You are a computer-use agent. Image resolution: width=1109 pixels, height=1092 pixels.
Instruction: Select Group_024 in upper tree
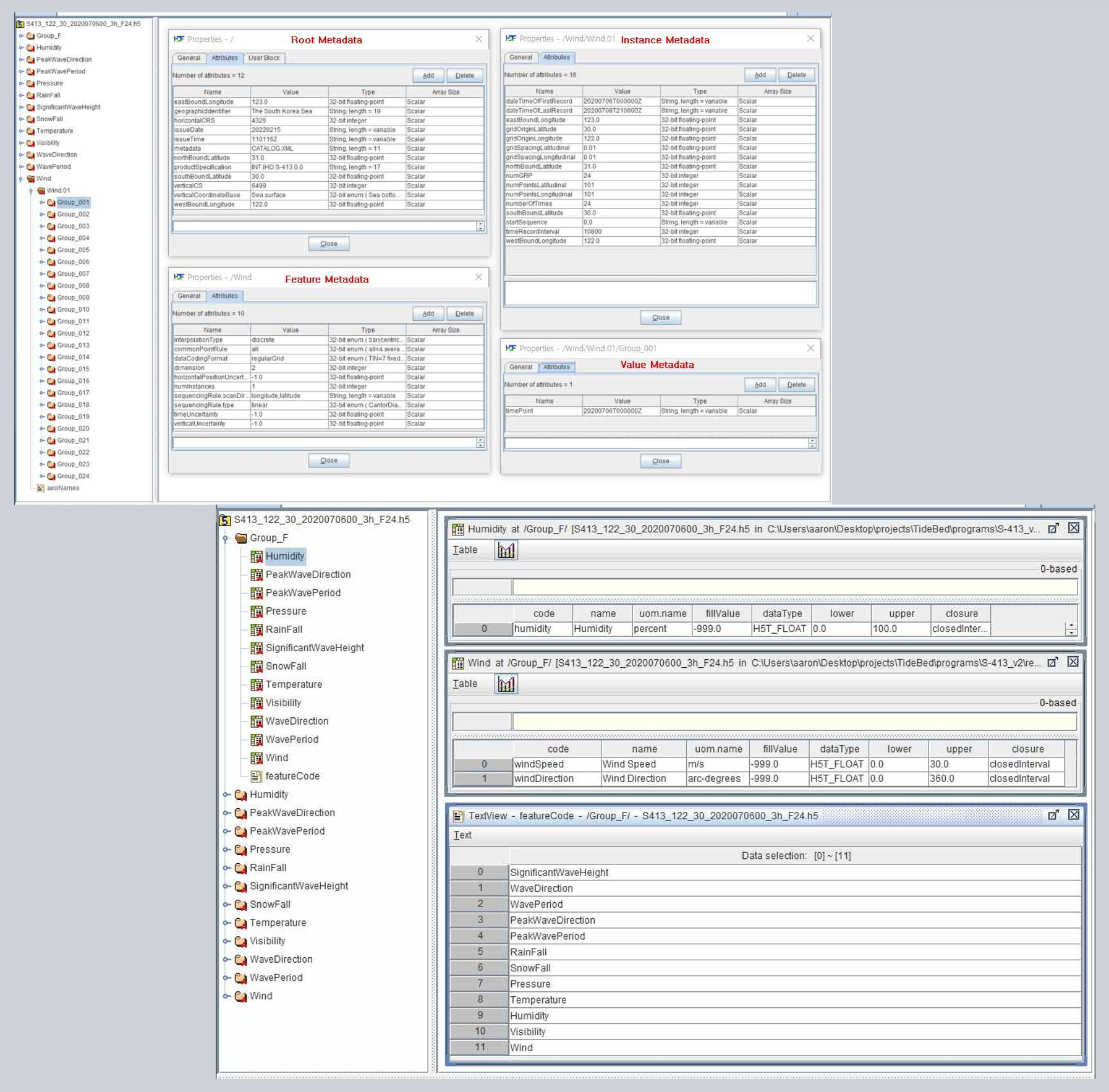tap(73, 476)
